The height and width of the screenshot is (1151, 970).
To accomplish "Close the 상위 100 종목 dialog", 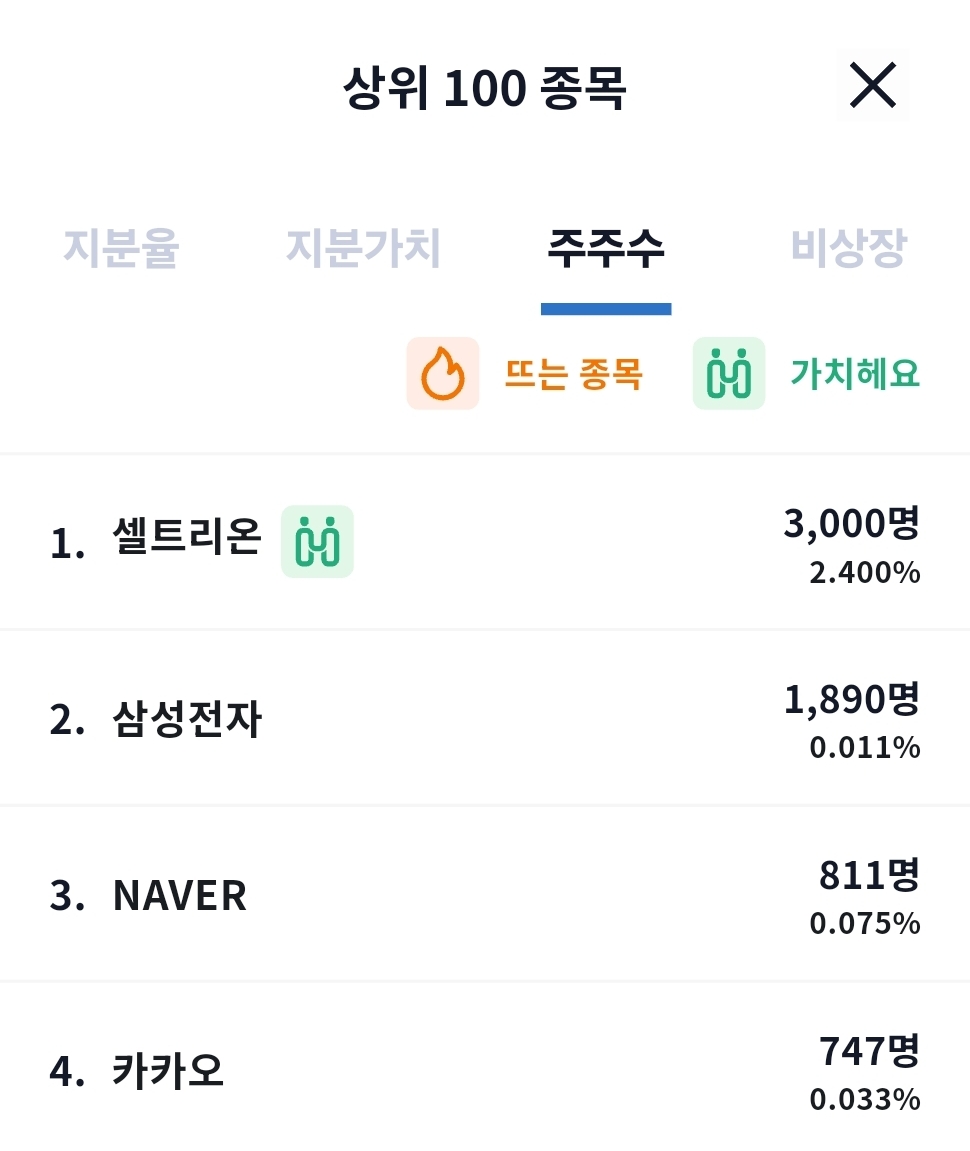I will (872, 85).
